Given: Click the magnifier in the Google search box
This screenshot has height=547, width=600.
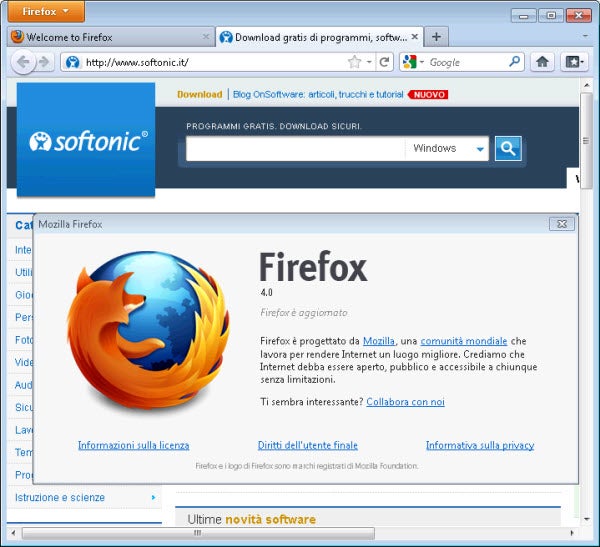Looking at the screenshot, I should pyautogui.click(x=515, y=61).
